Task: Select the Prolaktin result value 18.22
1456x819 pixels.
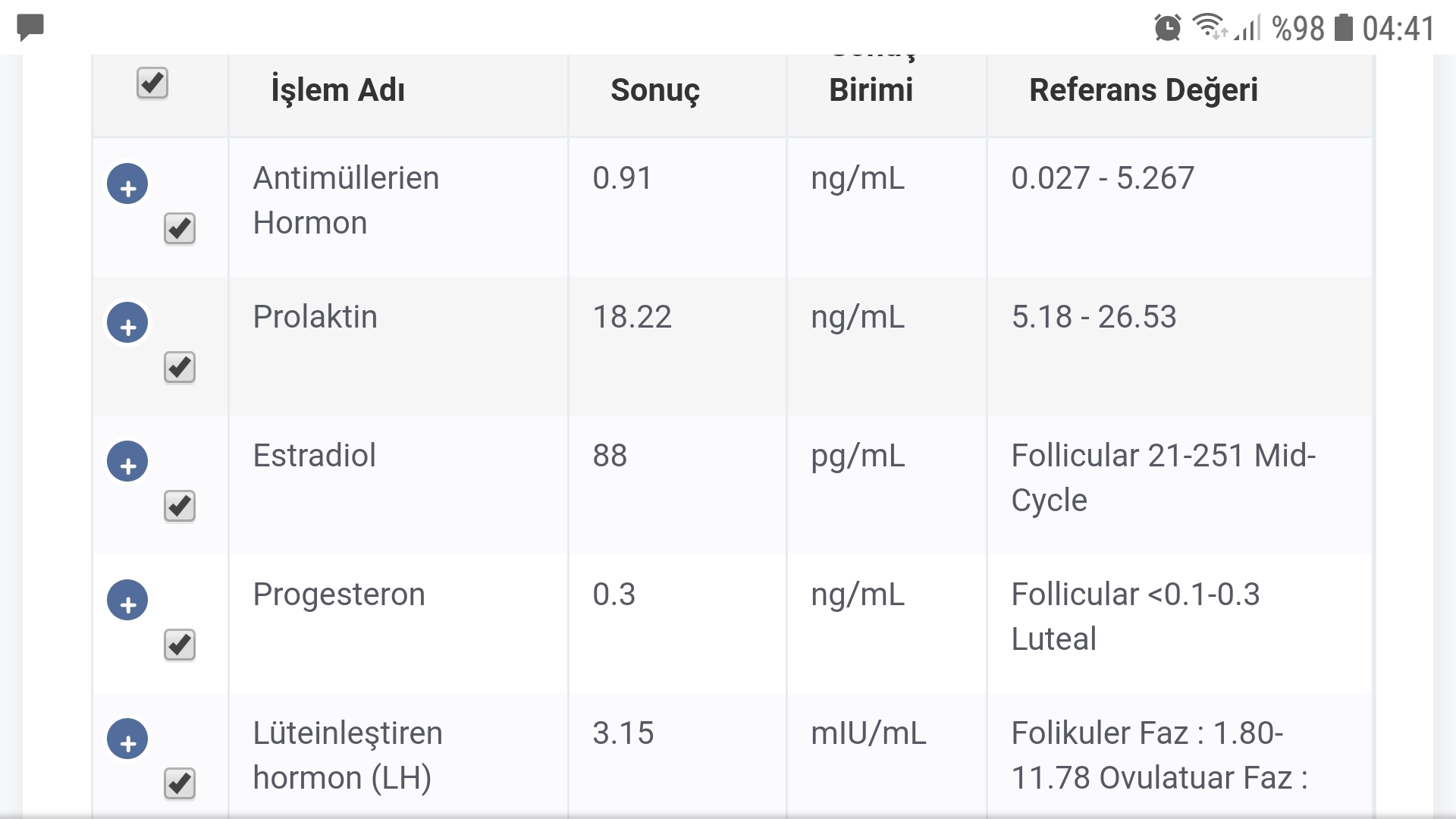Action: [x=631, y=317]
